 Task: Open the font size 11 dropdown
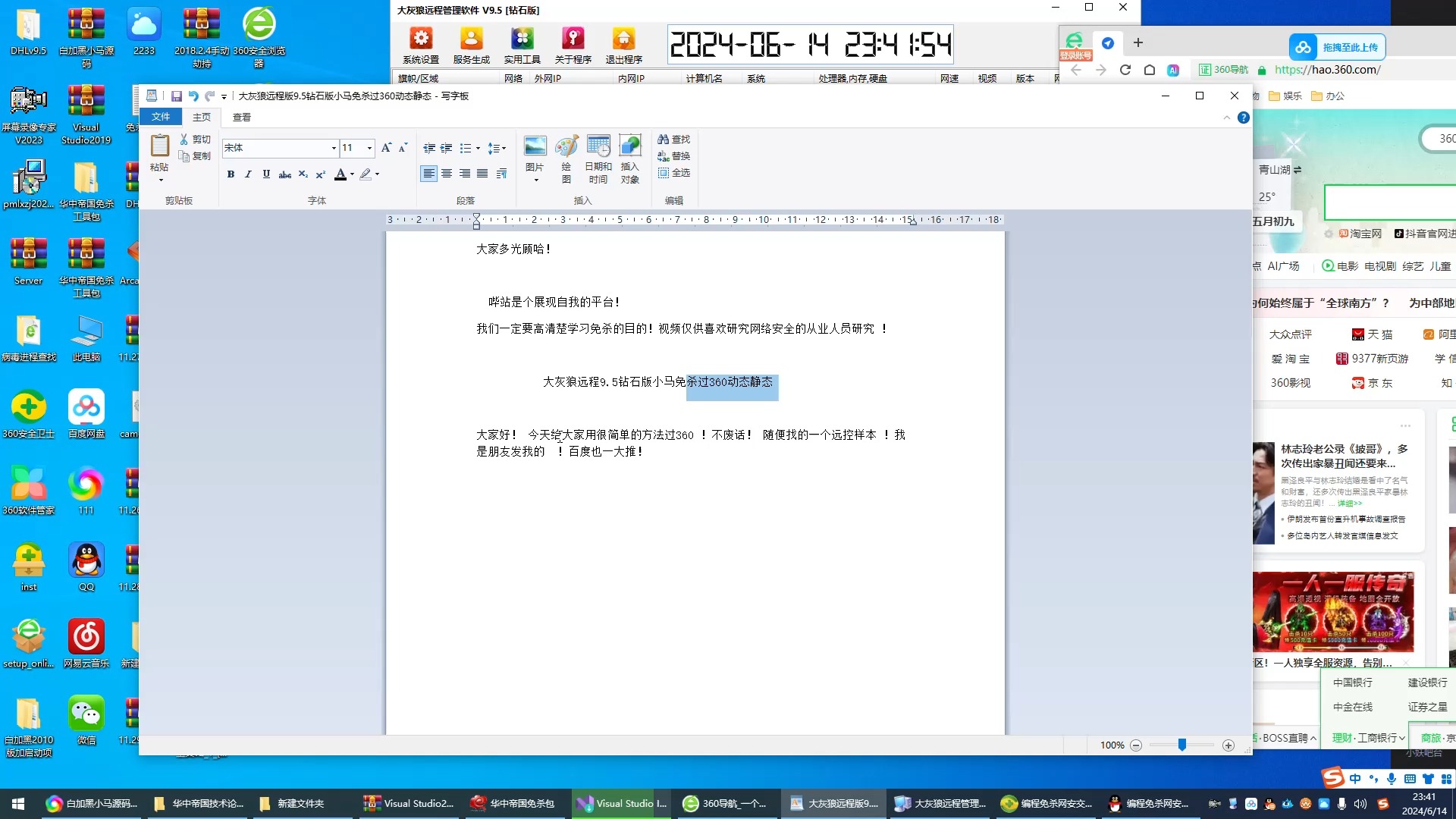[369, 148]
